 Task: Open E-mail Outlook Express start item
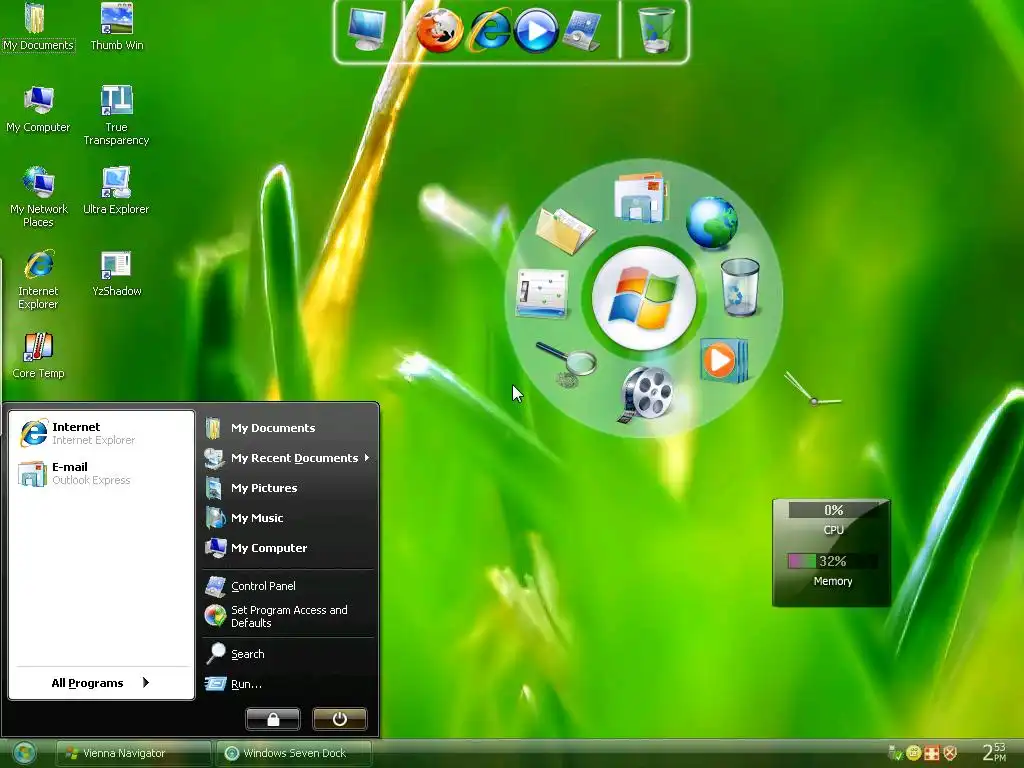101,473
